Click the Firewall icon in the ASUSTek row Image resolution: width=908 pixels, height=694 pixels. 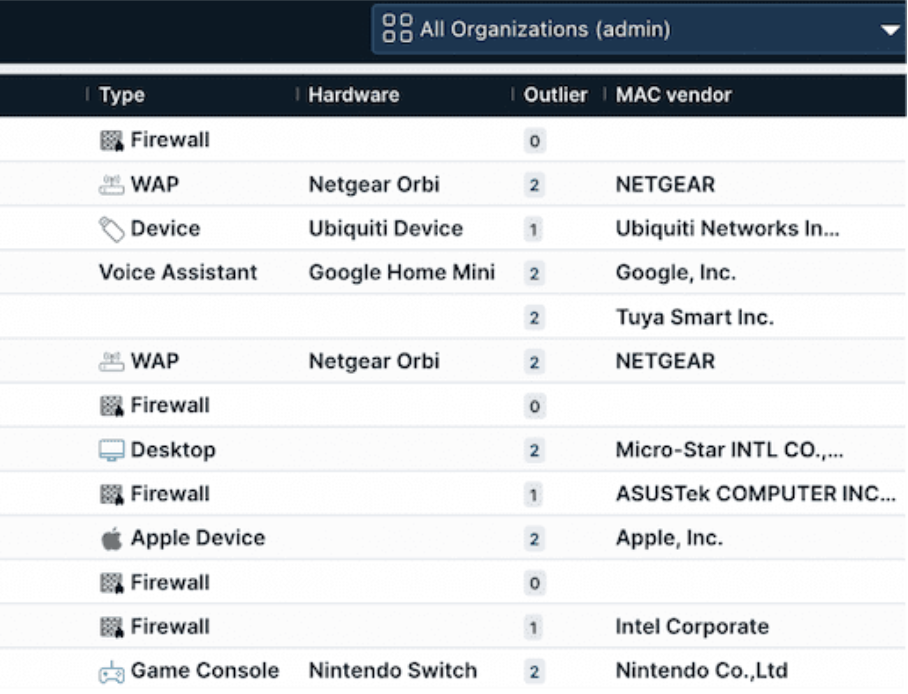point(112,494)
